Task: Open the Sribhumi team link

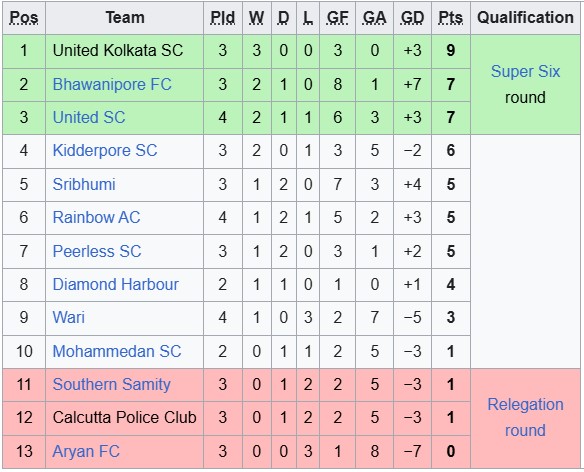Action: click(x=84, y=184)
